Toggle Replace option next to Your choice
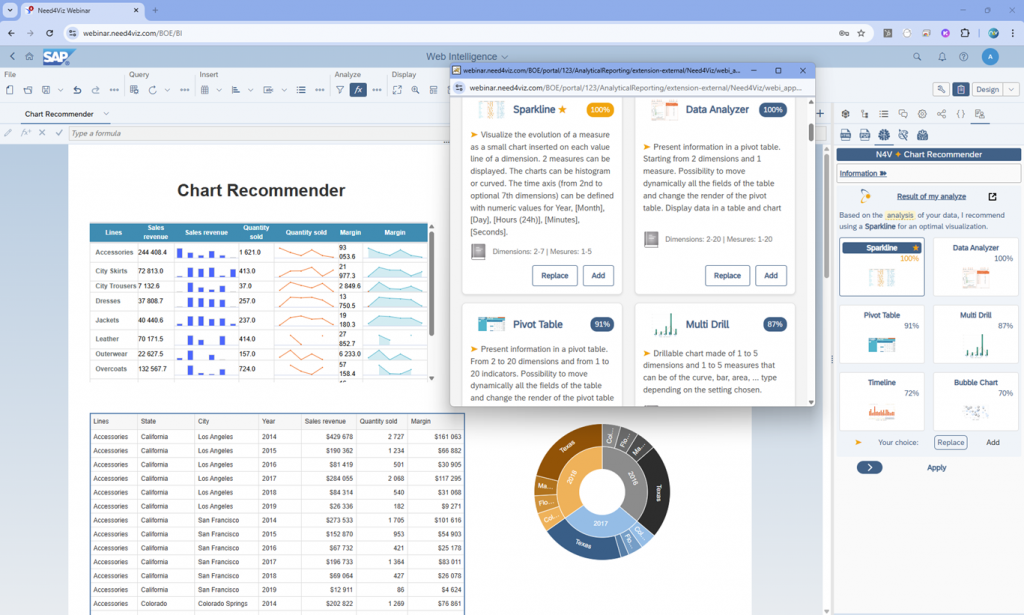The image size is (1024, 615). pos(950,442)
